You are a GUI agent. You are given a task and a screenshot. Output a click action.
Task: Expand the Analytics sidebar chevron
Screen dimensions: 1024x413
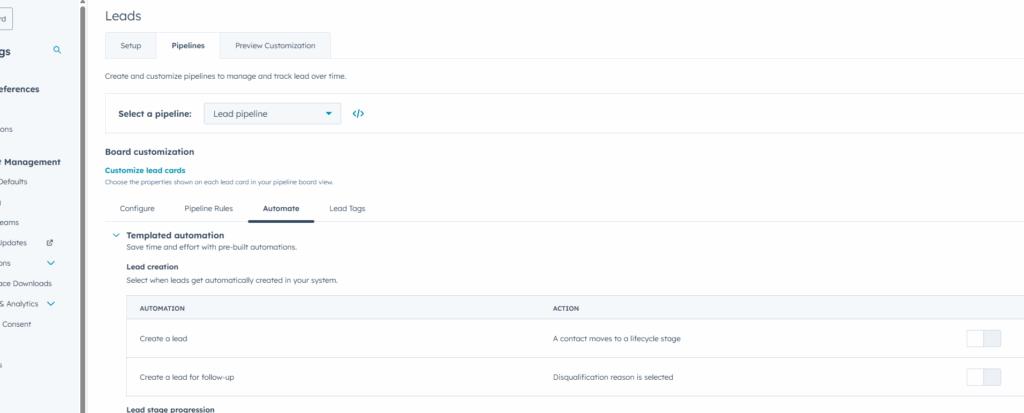tap(51, 303)
